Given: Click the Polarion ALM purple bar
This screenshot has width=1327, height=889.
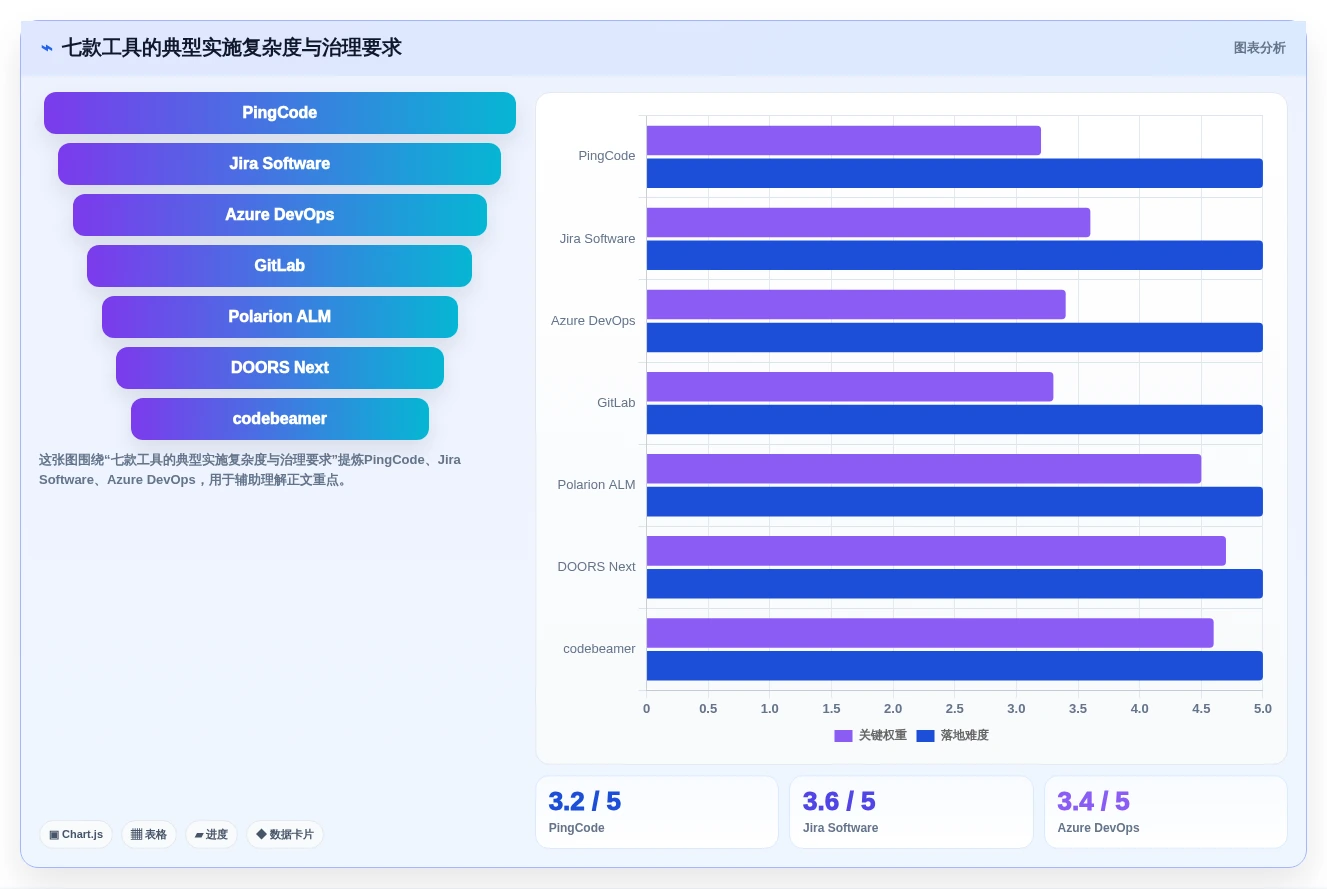Looking at the screenshot, I should pyautogui.click(x=924, y=469).
